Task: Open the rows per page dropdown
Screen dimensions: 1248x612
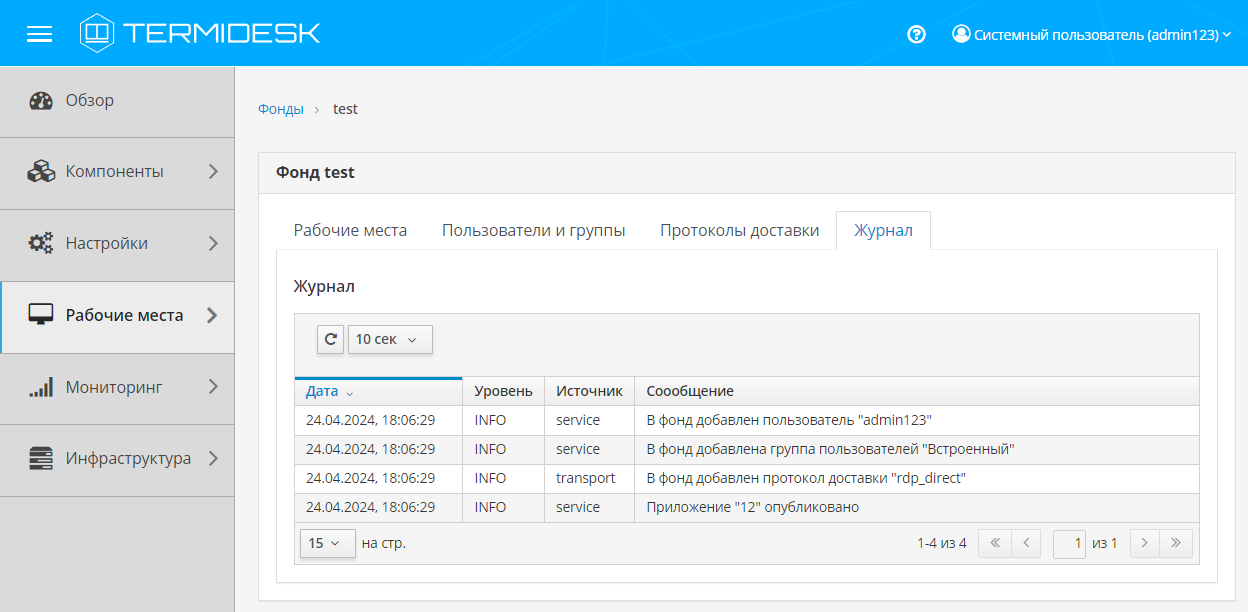Action: [x=326, y=543]
